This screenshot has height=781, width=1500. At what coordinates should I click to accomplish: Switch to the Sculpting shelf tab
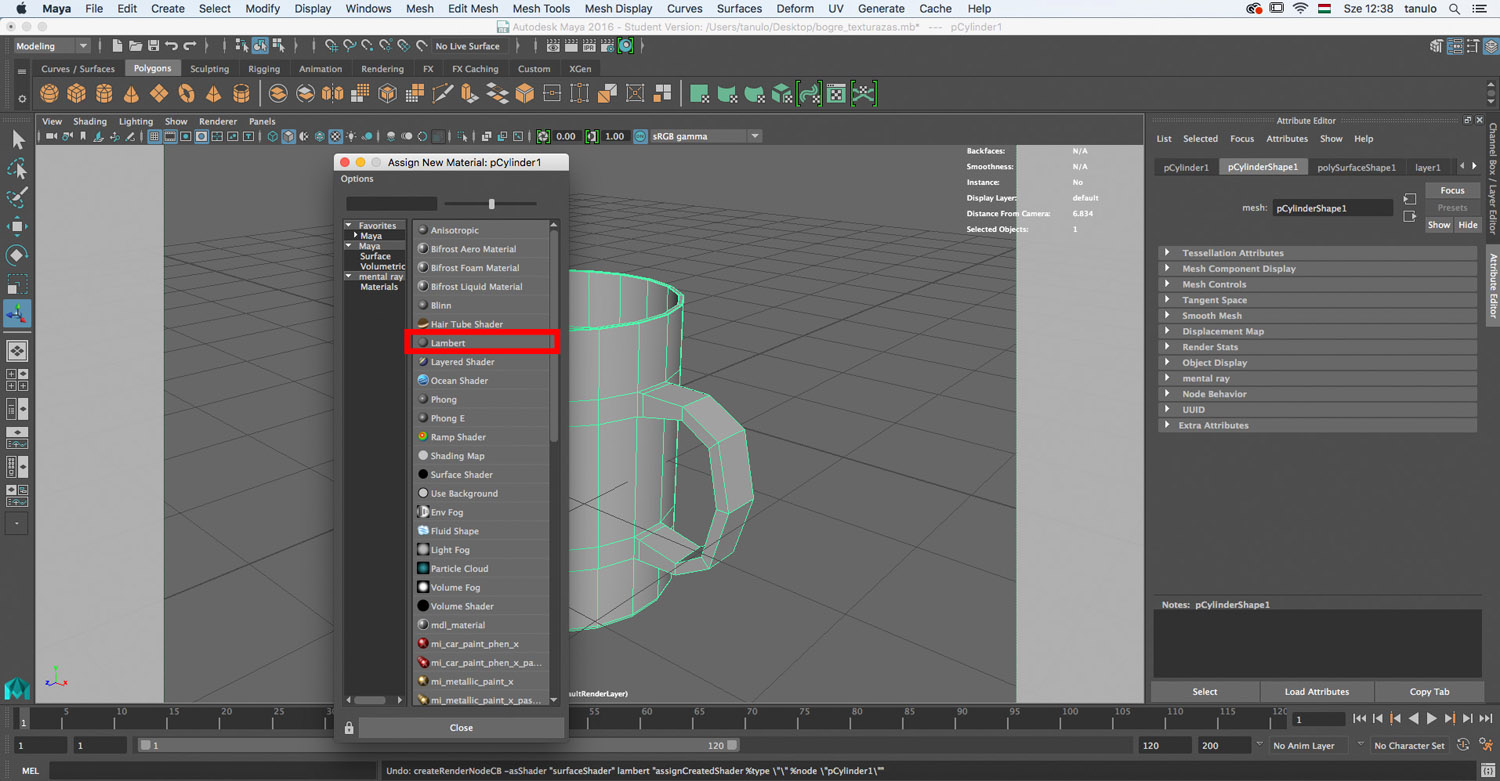pyautogui.click(x=209, y=69)
